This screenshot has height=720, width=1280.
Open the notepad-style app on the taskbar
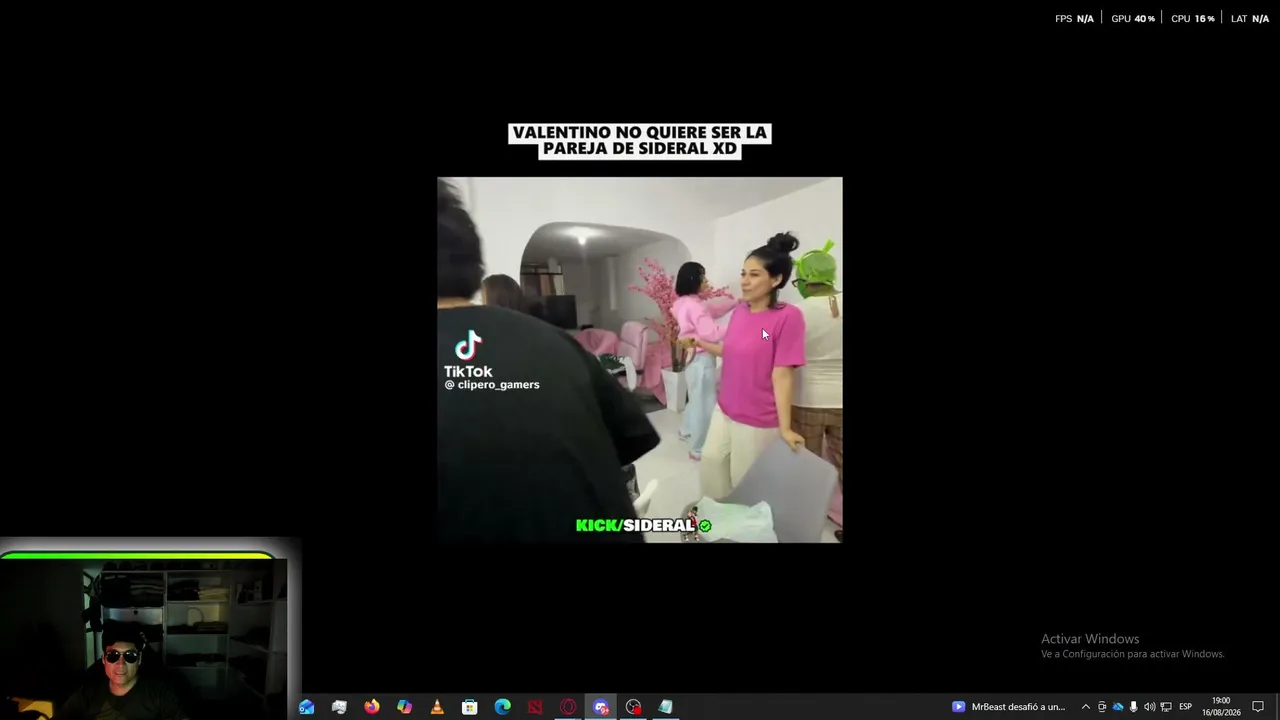(x=666, y=707)
